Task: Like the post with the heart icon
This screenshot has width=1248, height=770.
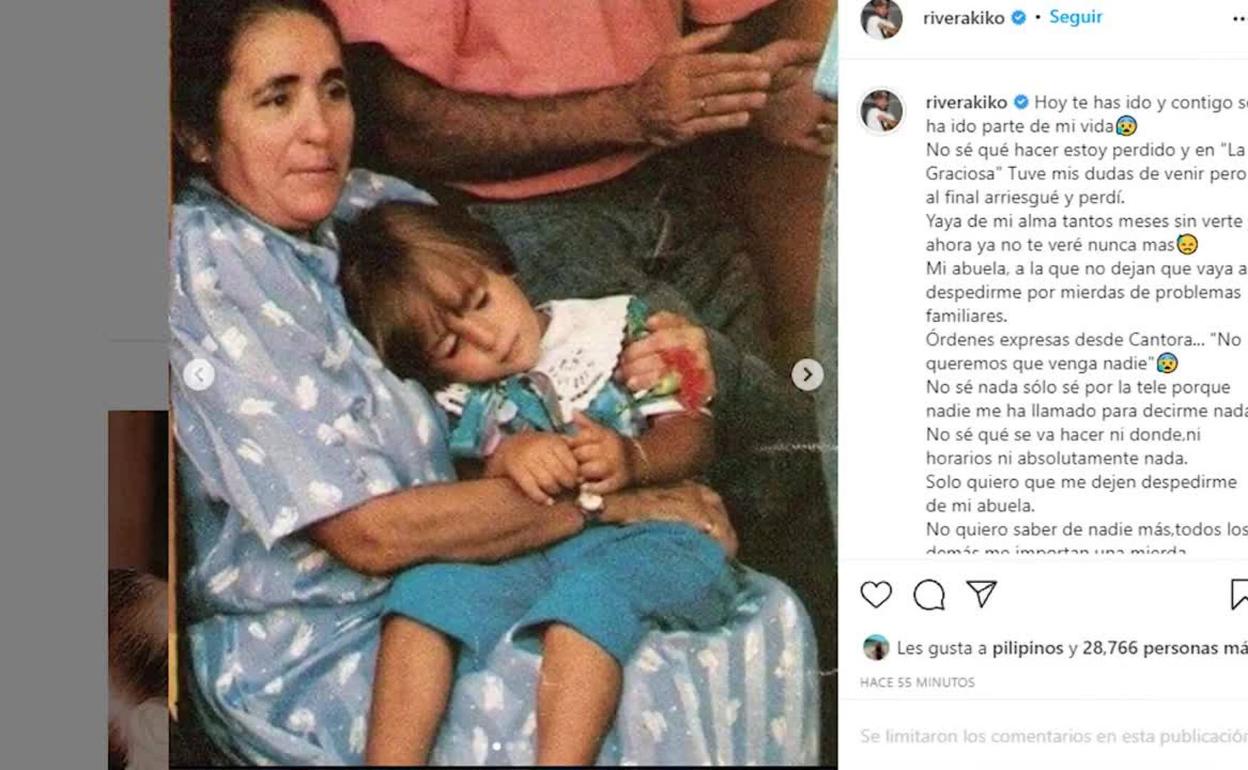Action: point(876,594)
